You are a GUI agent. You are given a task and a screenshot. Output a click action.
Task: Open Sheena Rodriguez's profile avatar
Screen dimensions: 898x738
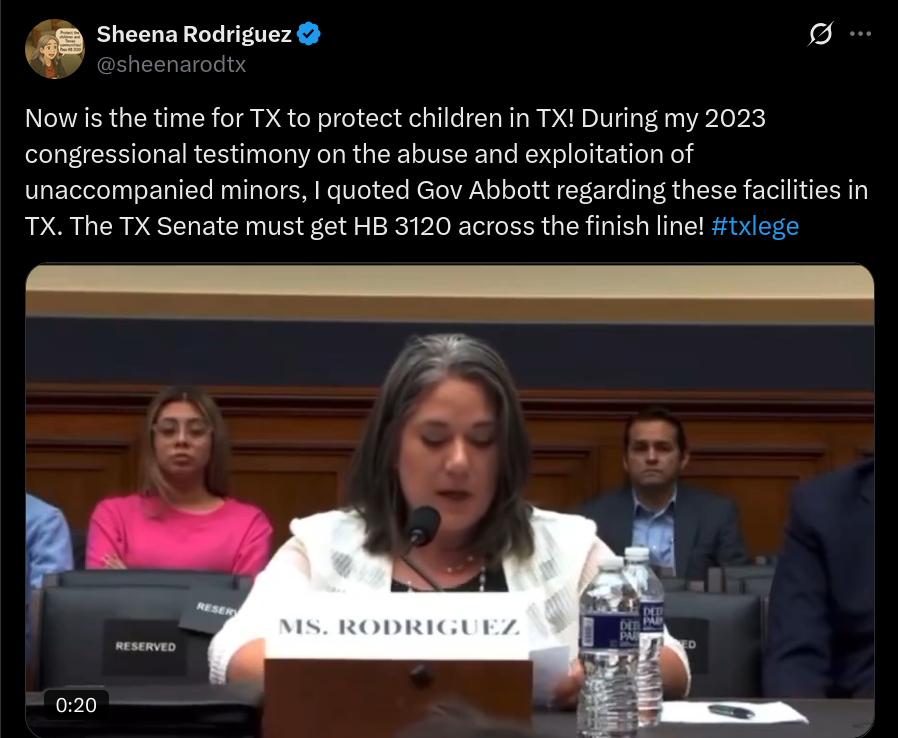[55, 49]
